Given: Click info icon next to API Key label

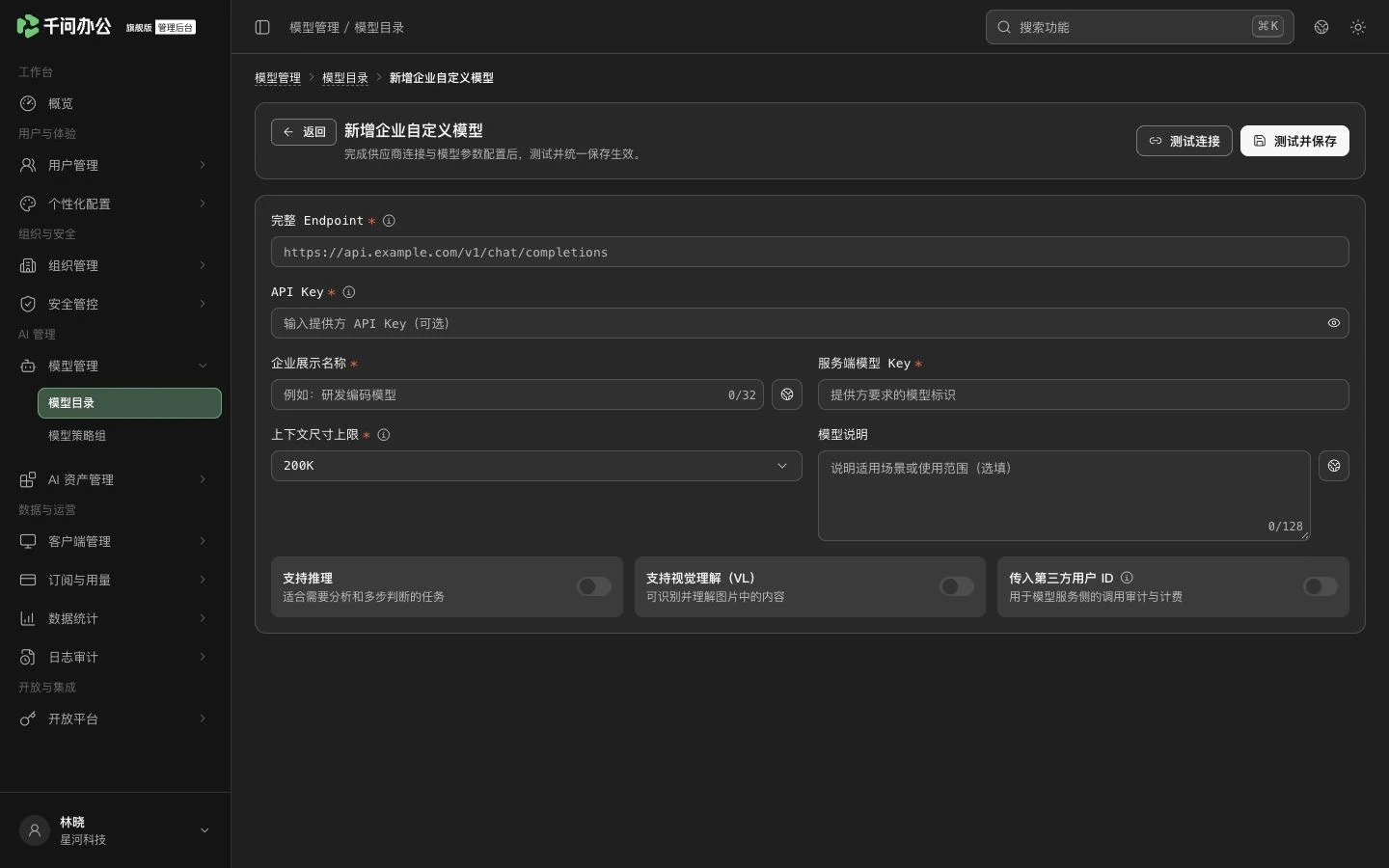Looking at the screenshot, I should click(349, 292).
